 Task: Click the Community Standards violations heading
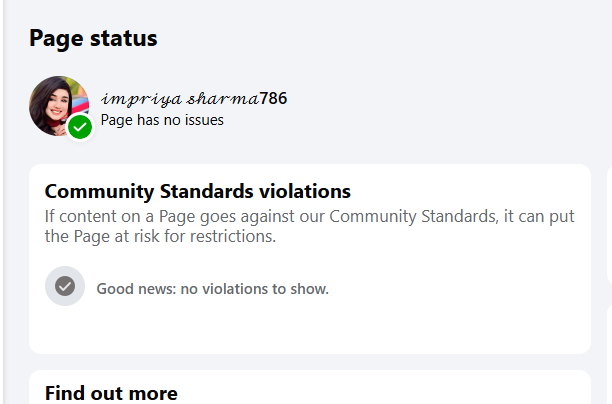(198, 191)
